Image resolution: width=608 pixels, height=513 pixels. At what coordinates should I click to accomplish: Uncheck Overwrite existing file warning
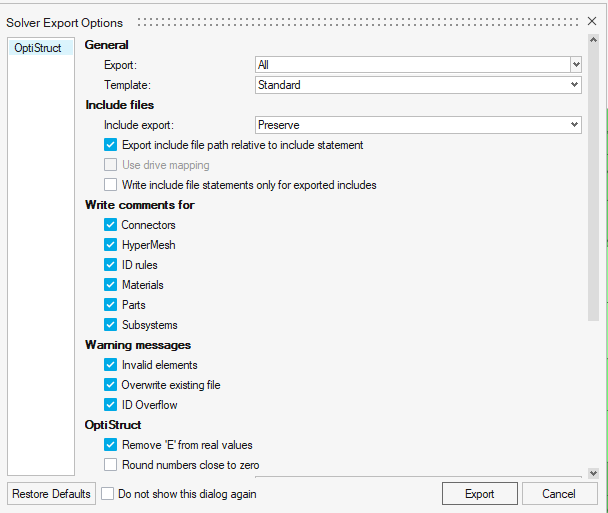click(111, 385)
